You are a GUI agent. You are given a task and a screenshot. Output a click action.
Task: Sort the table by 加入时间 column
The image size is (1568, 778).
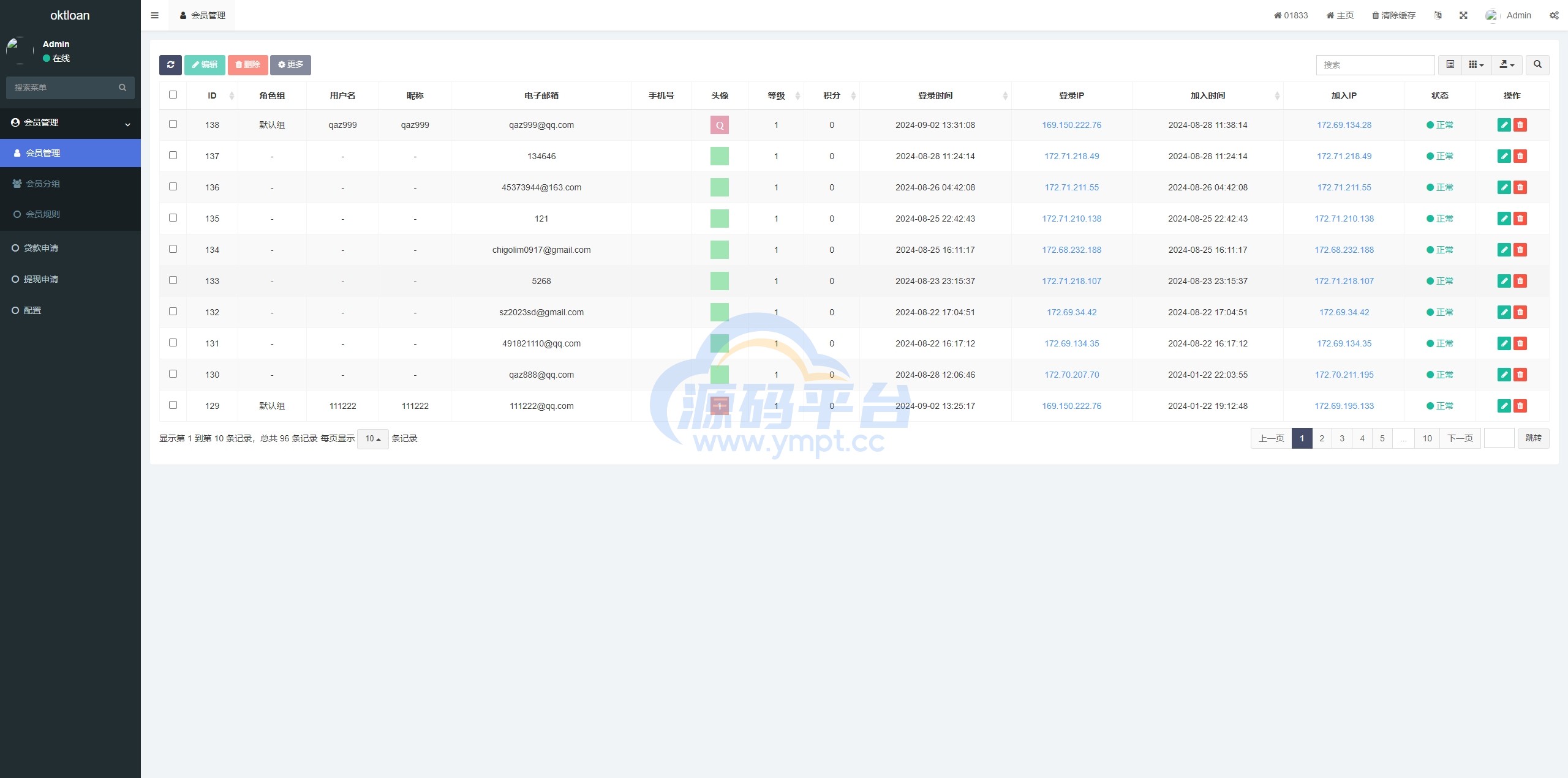1208,95
